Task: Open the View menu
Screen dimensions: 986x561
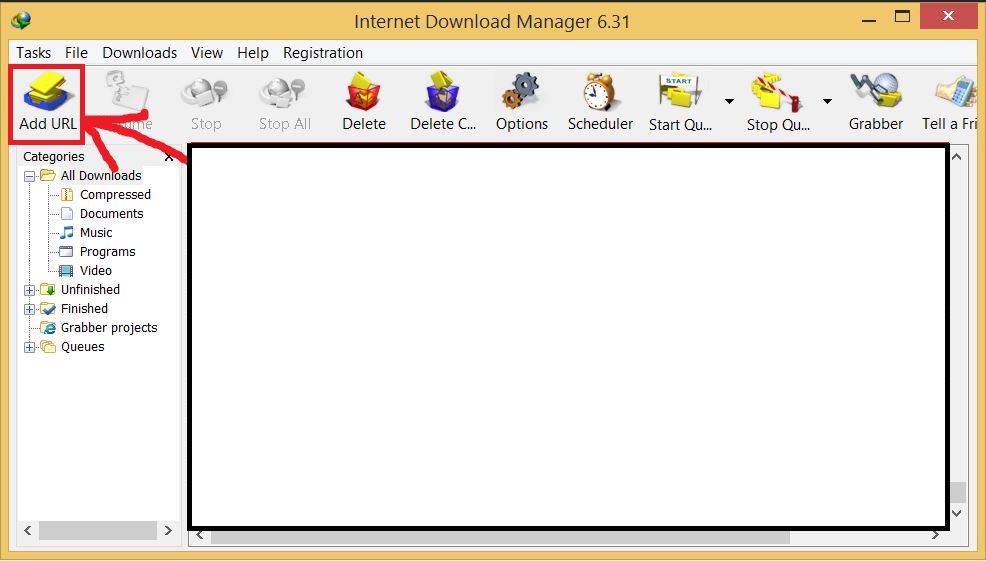Action: click(207, 53)
